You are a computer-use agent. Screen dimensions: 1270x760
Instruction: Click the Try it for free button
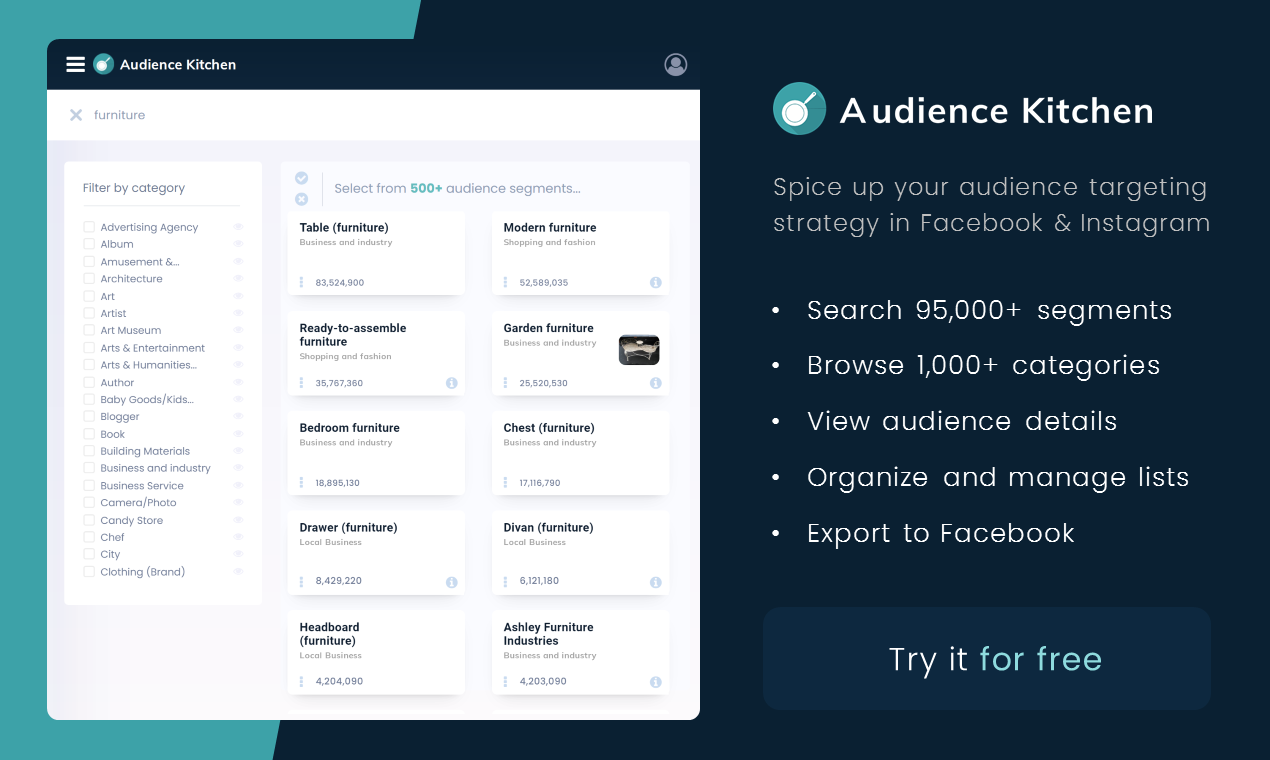point(987,659)
